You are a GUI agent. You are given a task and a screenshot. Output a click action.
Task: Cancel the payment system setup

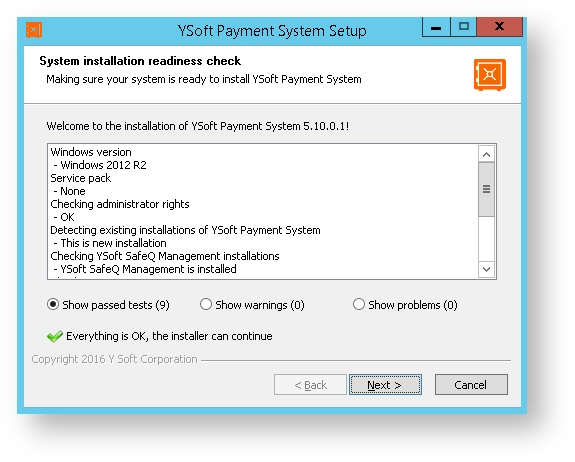click(471, 385)
